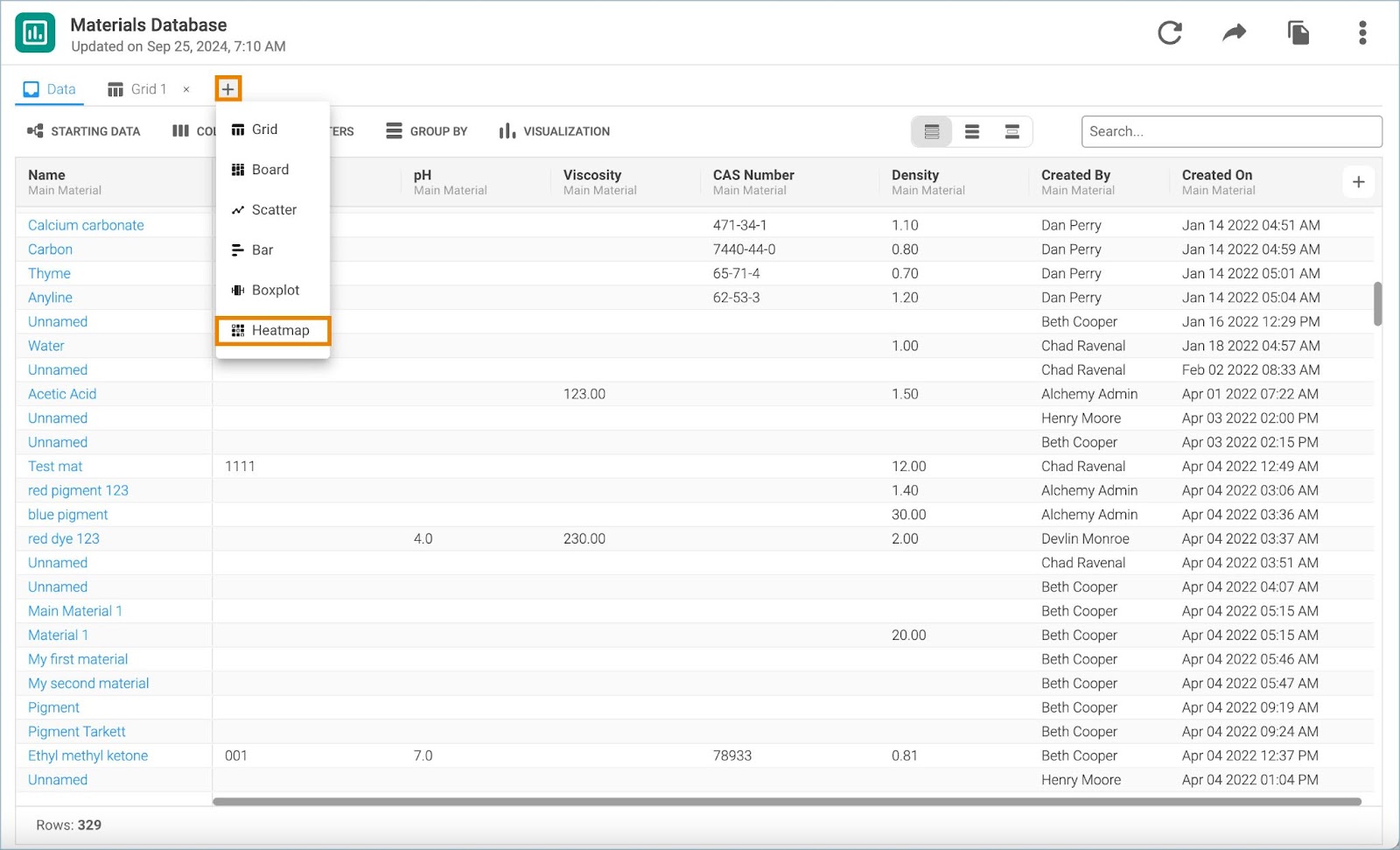Open Main Material 1 link
The height and width of the screenshot is (850, 1400).
75,611
